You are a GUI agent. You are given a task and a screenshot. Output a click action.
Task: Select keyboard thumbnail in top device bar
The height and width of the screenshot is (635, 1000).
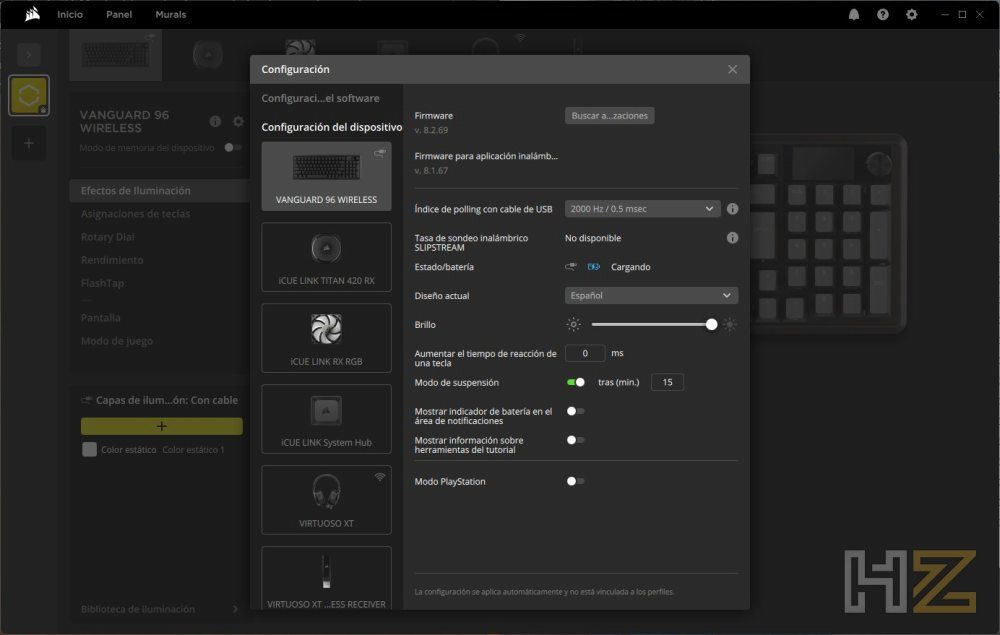coord(115,55)
